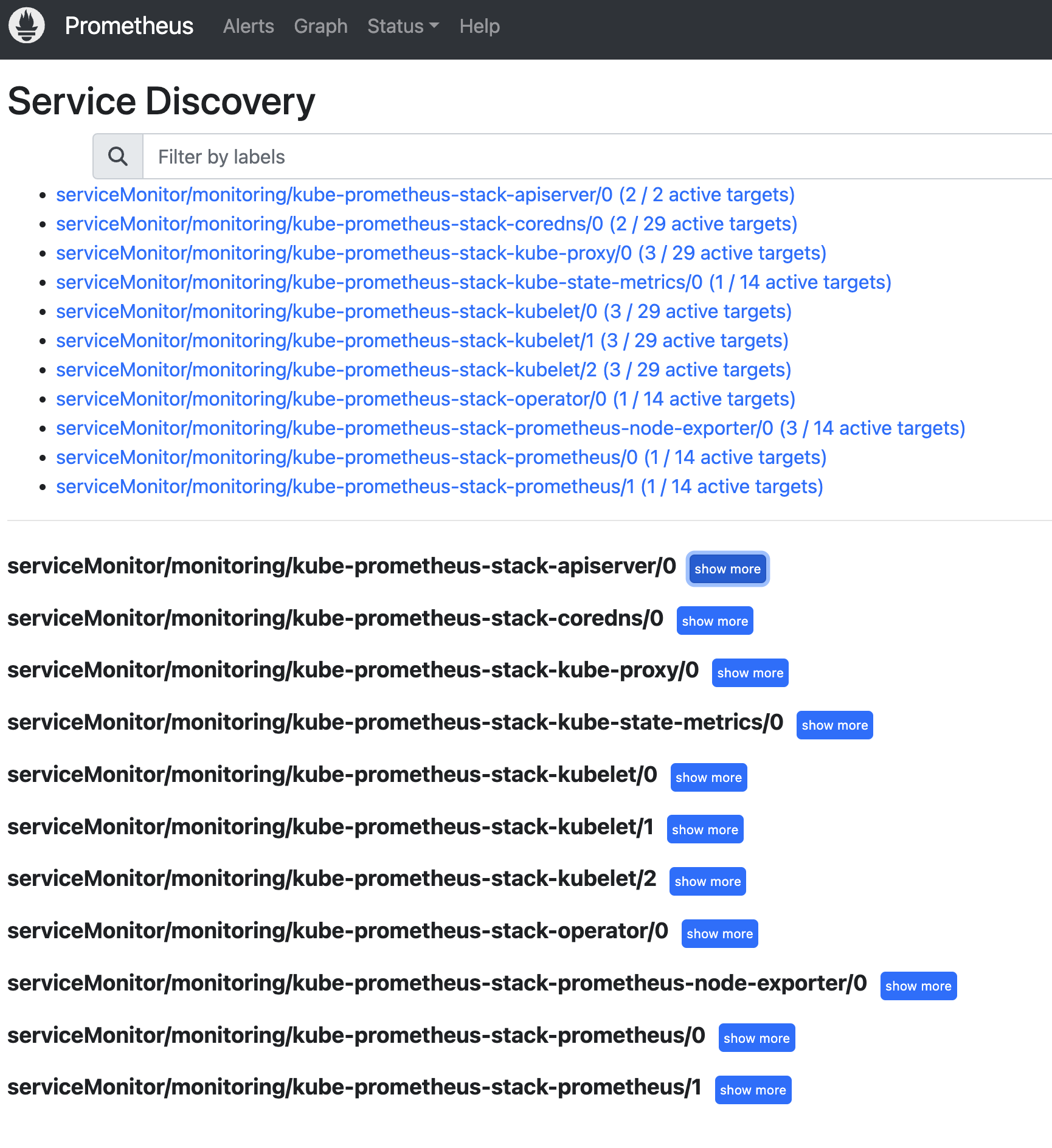1052x1148 pixels.
Task: Show more for kubelet/2 section
Action: (x=707, y=881)
